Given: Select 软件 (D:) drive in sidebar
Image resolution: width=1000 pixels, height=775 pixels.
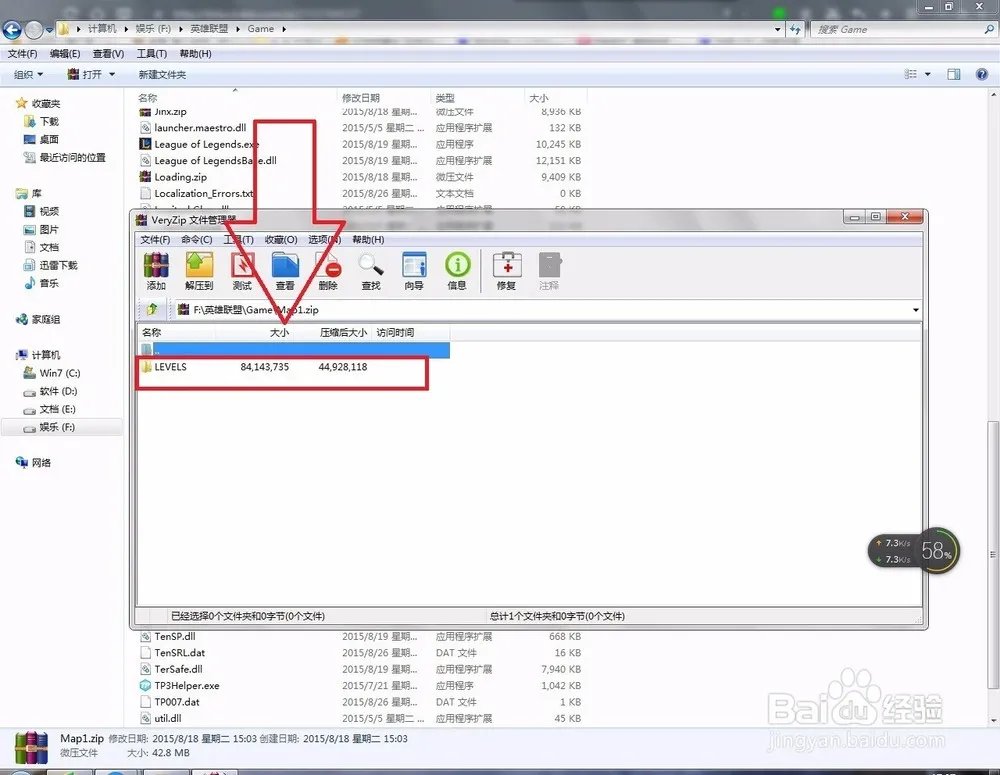Looking at the screenshot, I should [50, 391].
